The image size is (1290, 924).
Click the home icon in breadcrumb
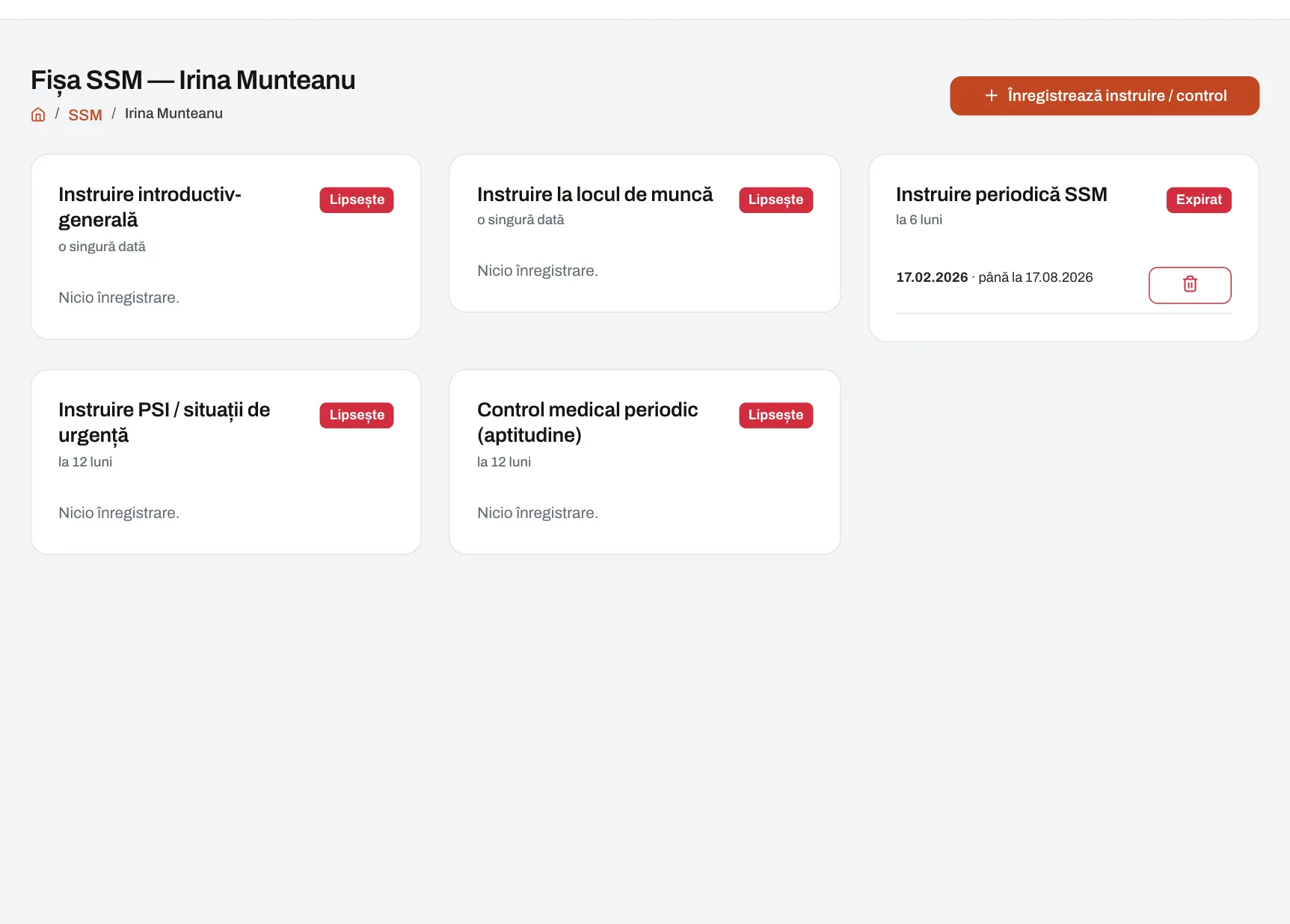pyautogui.click(x=38, y=114)
